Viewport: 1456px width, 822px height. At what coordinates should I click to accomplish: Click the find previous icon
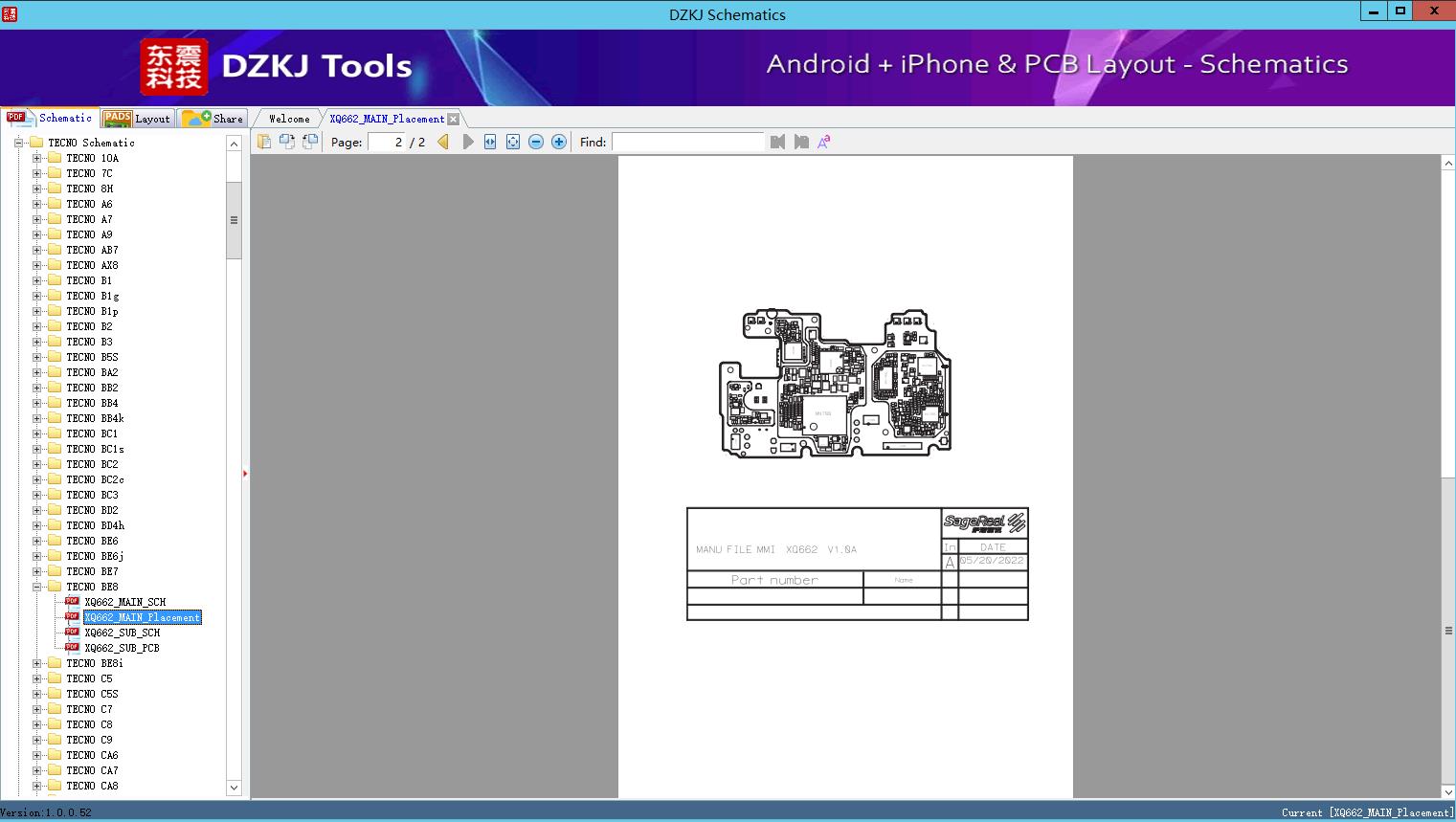tap(777, 142)
